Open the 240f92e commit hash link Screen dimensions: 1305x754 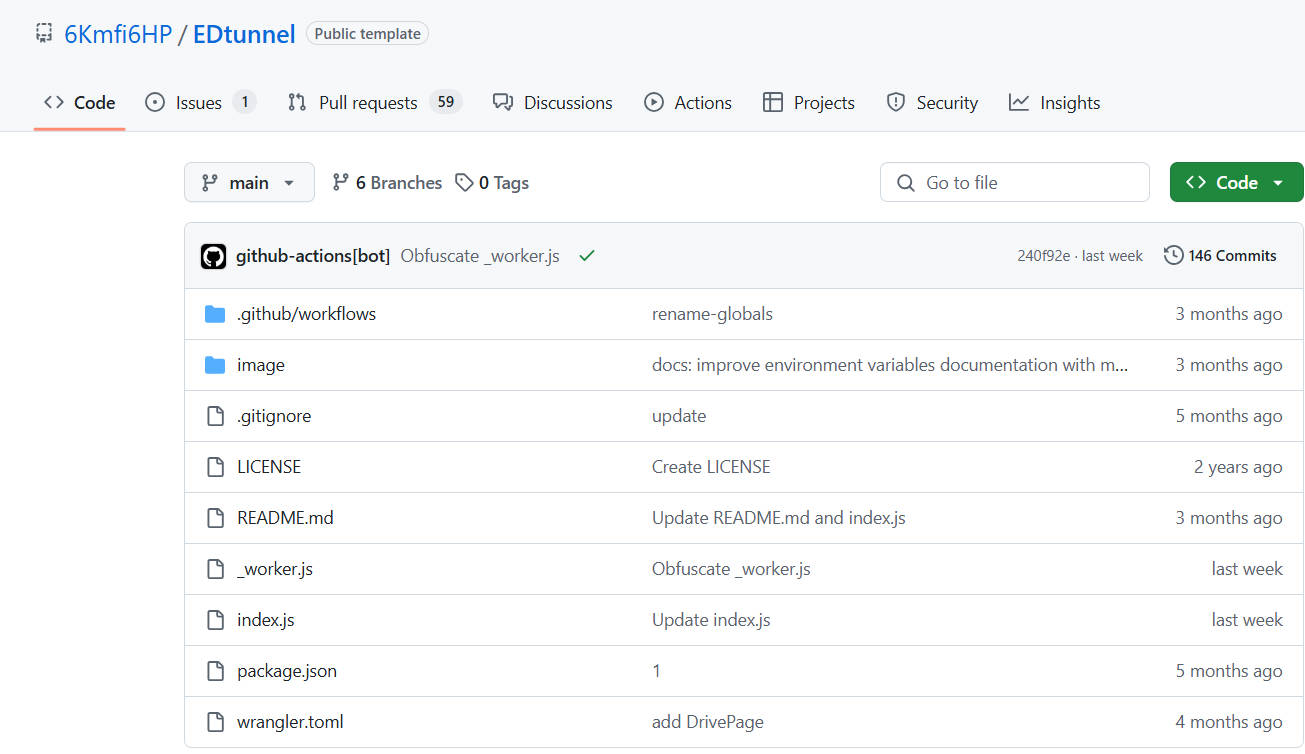click(x=1043, y=256)
